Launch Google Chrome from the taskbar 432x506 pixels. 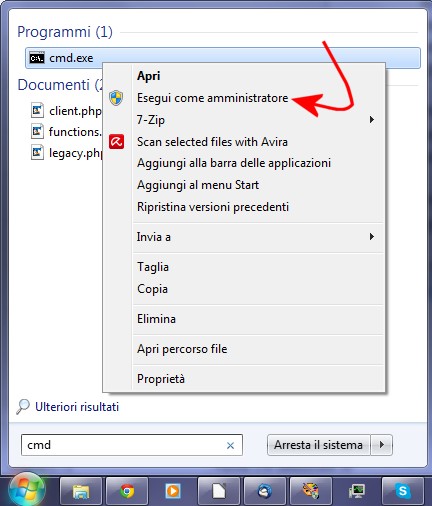tap(127, 491)
